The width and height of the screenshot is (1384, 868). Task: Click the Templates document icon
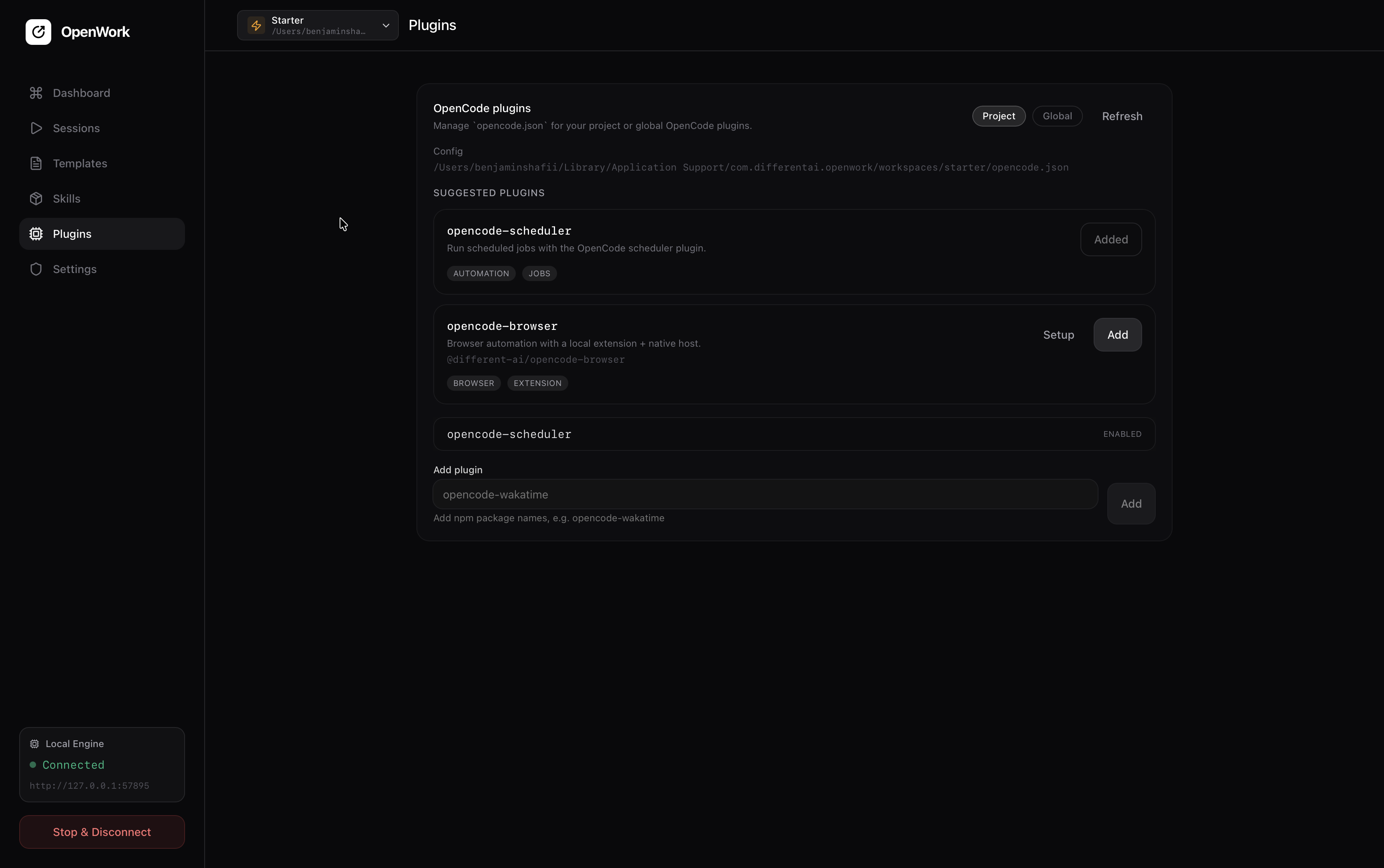pos(36,163)
